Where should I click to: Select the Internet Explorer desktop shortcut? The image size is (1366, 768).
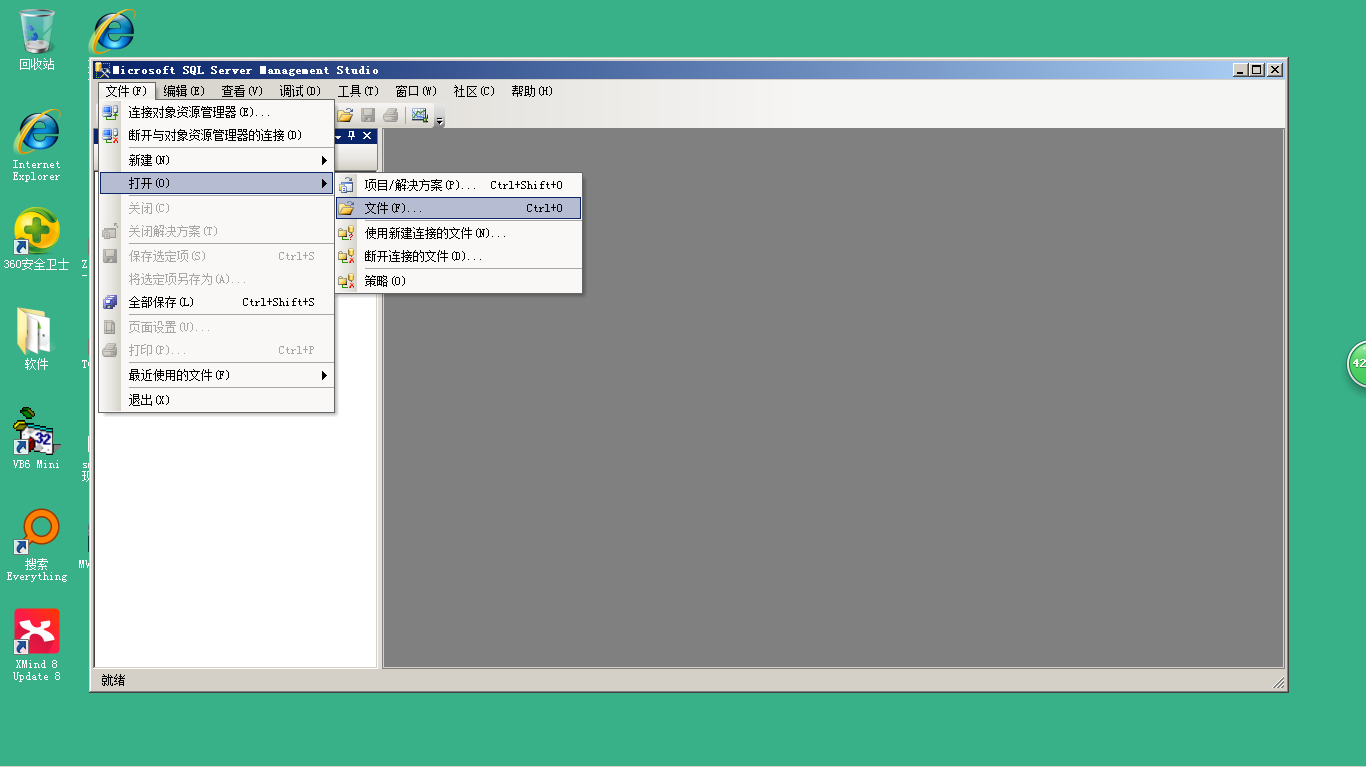click(x=37, y=145)
